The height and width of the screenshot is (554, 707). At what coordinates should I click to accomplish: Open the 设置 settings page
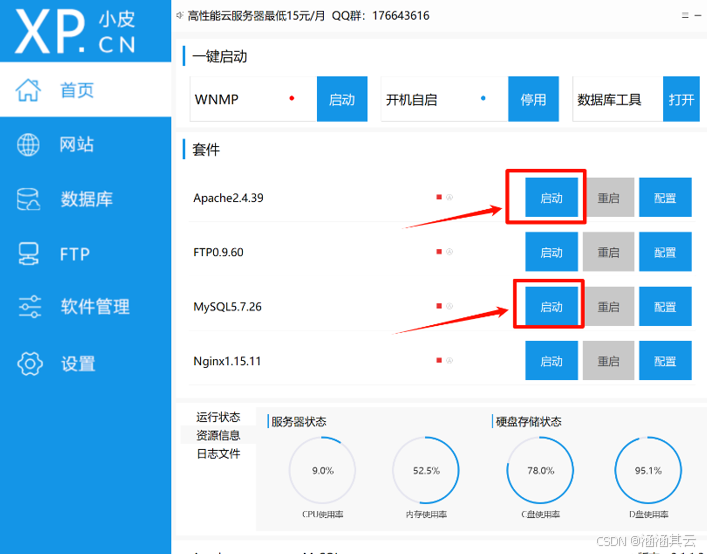pyautogui.click(x=85, y=363)
